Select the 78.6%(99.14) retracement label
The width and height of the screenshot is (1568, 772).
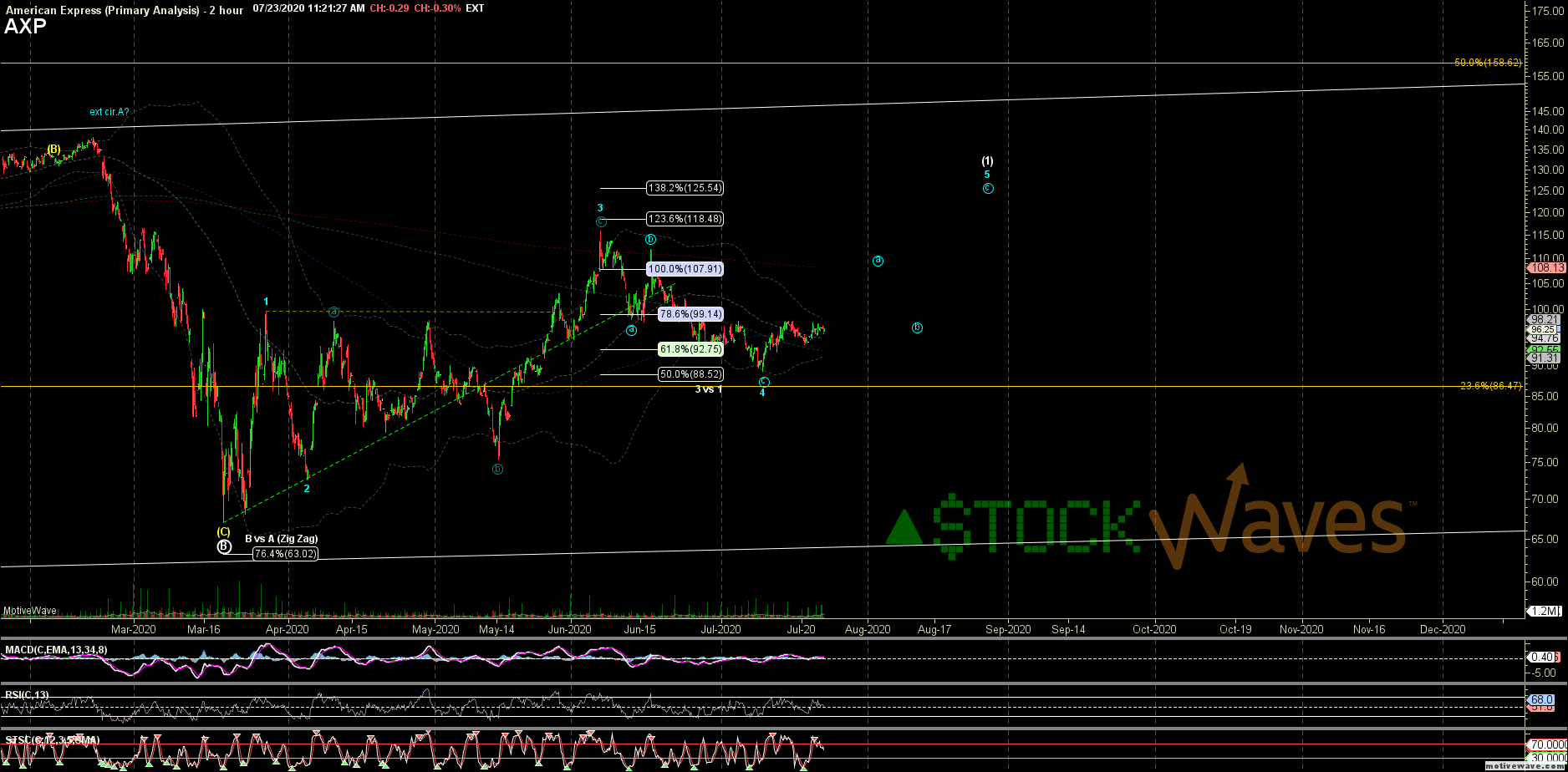pyautogui.click(x=690, y=314)
